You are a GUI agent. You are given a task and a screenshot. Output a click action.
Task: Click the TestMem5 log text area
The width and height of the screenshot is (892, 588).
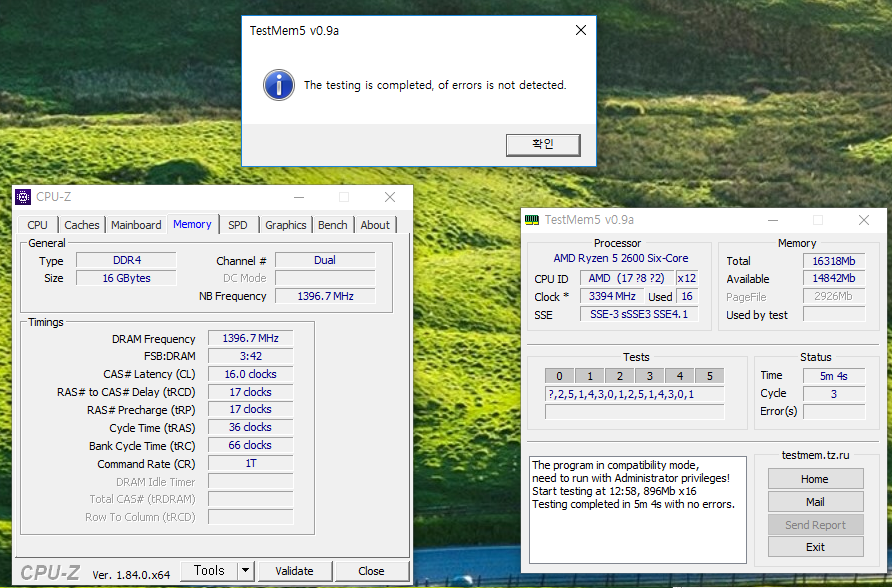point(638,510)
